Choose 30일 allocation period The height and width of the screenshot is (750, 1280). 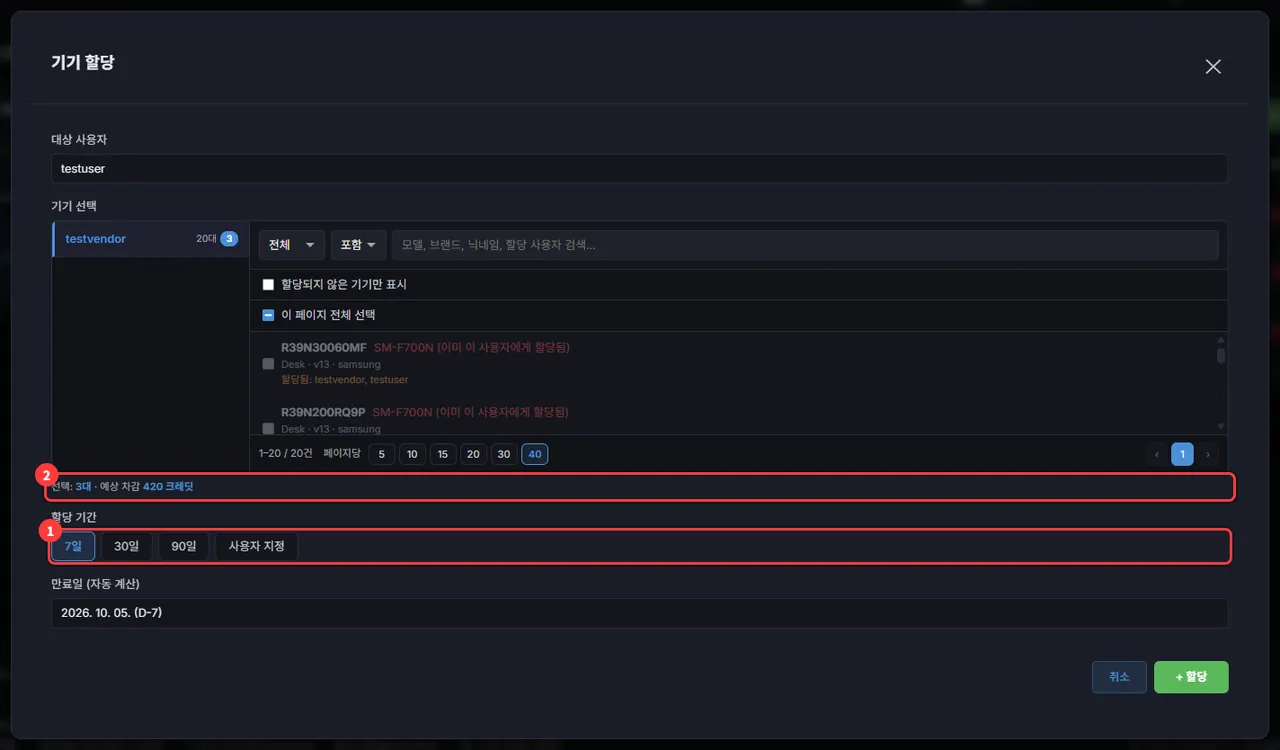127,546
